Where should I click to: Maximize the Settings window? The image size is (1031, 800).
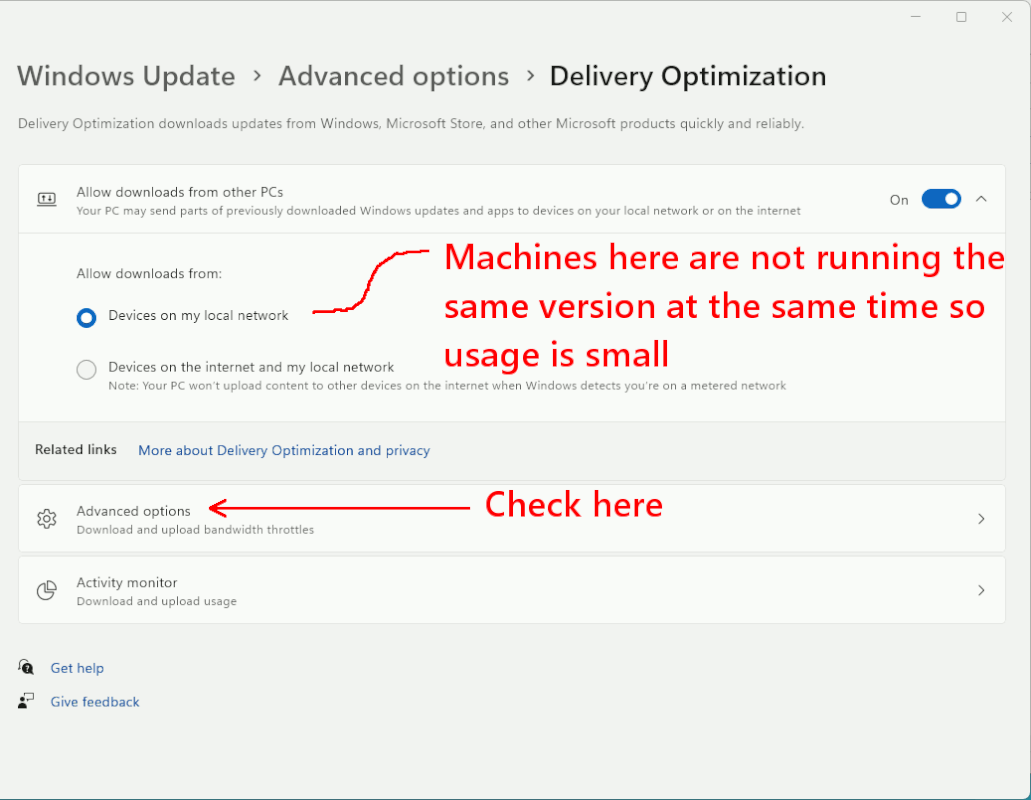(x=961, y=17)
